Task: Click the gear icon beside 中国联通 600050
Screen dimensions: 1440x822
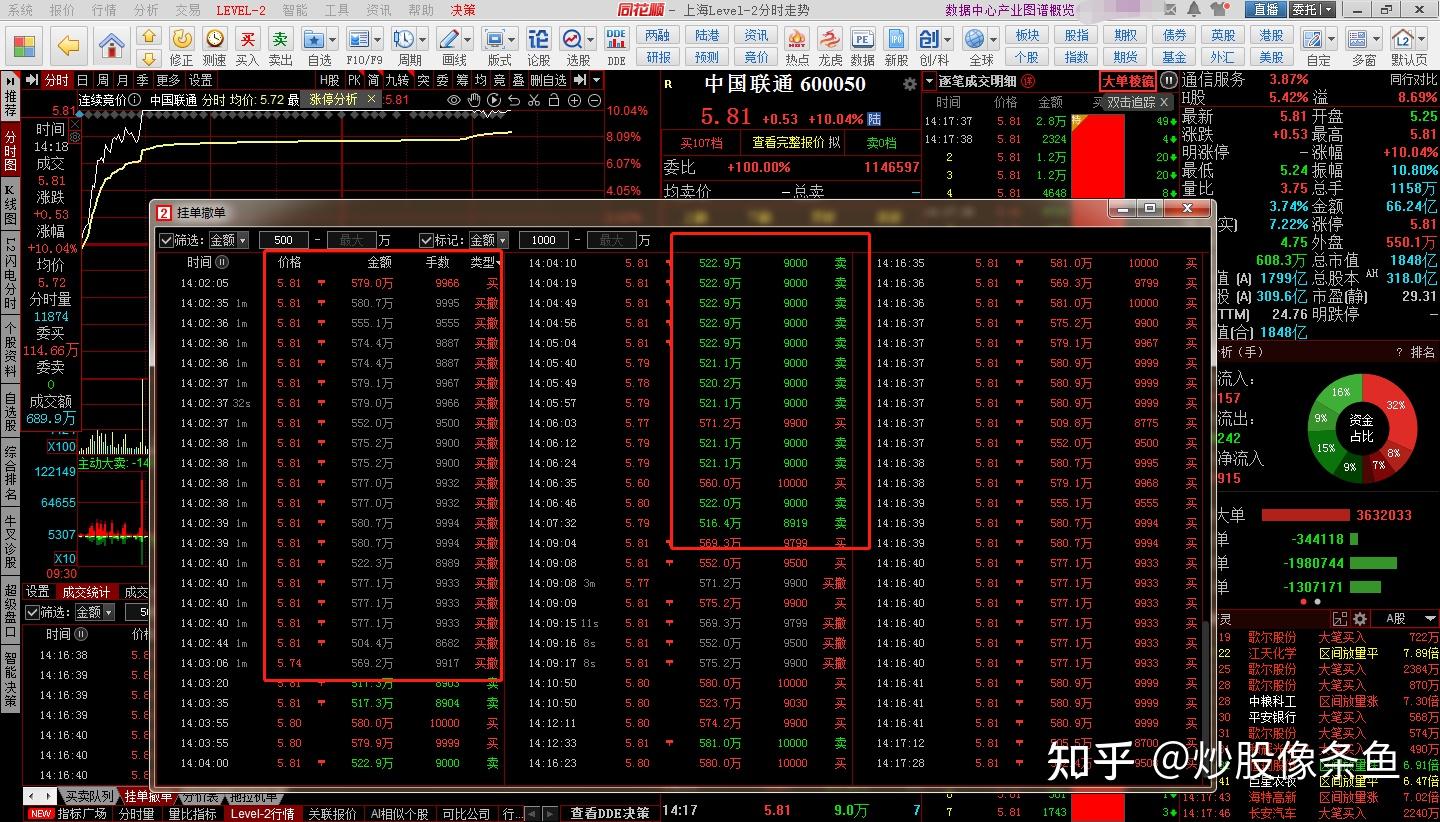Action: coord(909,84)
